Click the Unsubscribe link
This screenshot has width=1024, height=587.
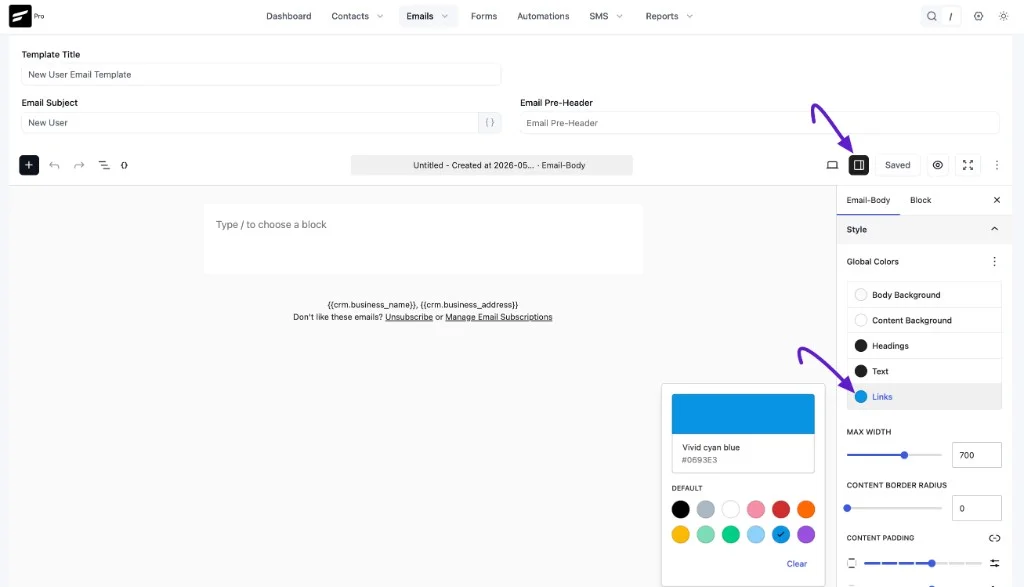tap(409, 317)
